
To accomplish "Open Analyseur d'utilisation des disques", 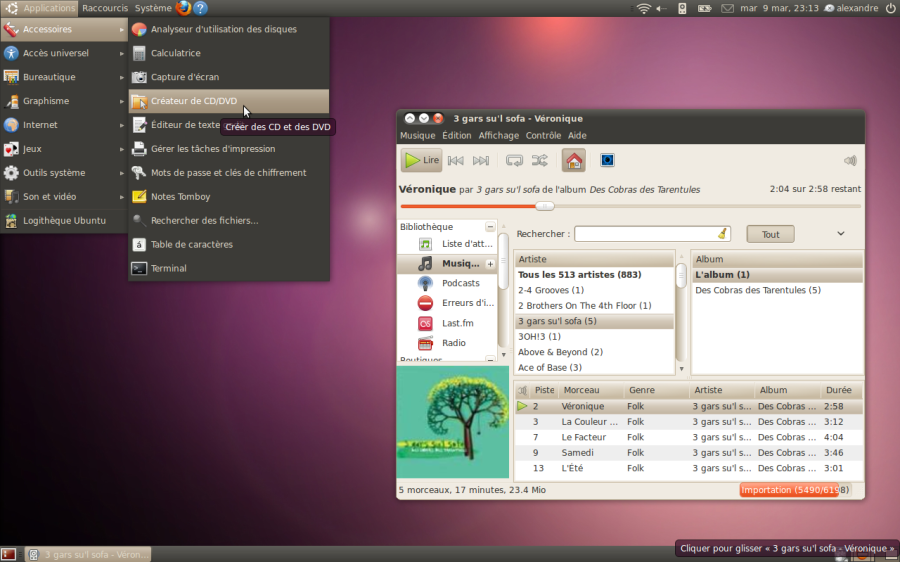I will pyautogui.click(x=229, y=29).
